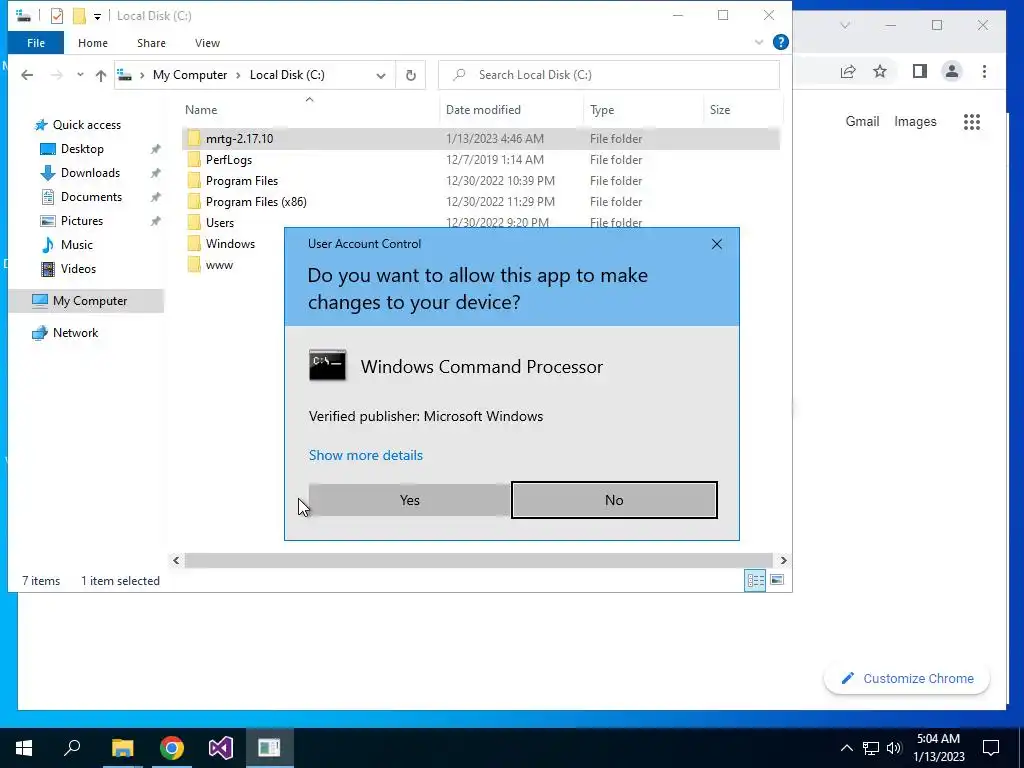Open Explorer help question mark icon
Image resolution: width=1024 pixels, height=768 pixels.
(x=780, y=42)
